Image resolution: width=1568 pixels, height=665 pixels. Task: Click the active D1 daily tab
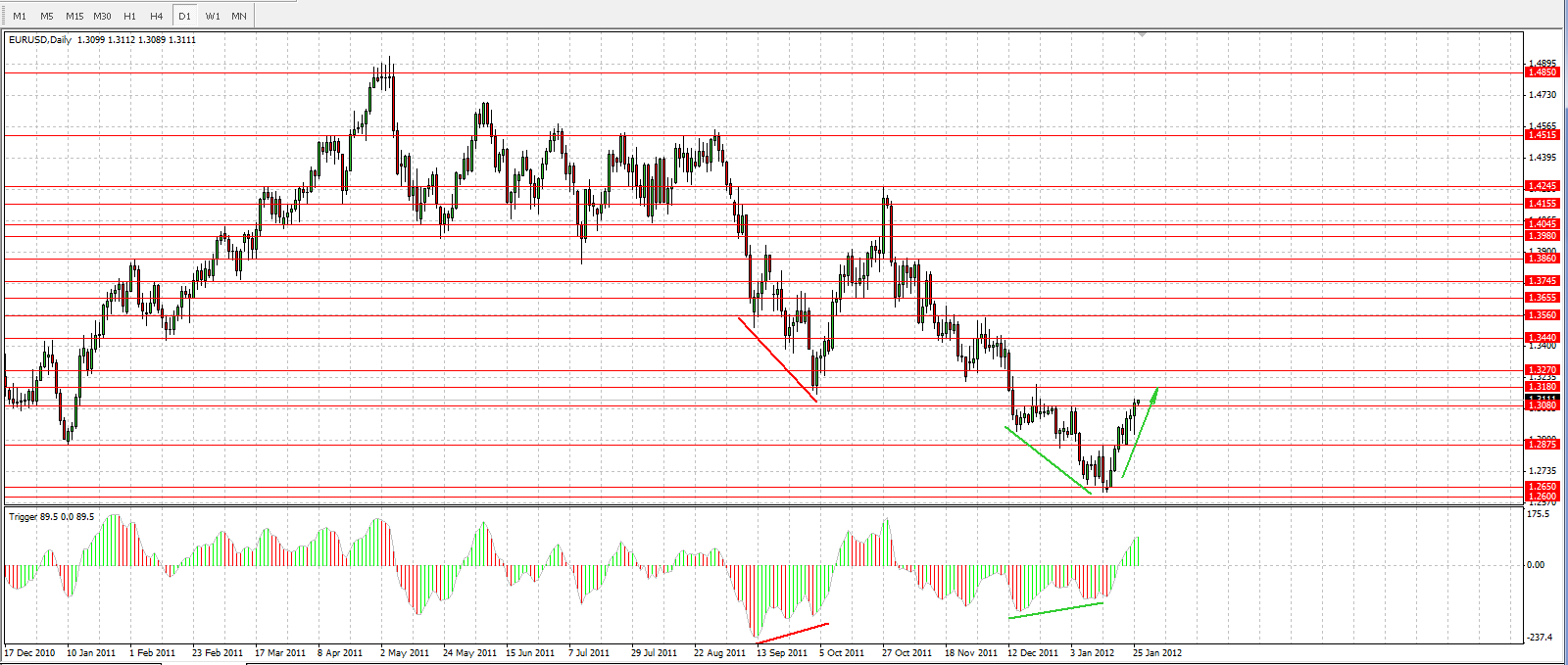(184, 16)
